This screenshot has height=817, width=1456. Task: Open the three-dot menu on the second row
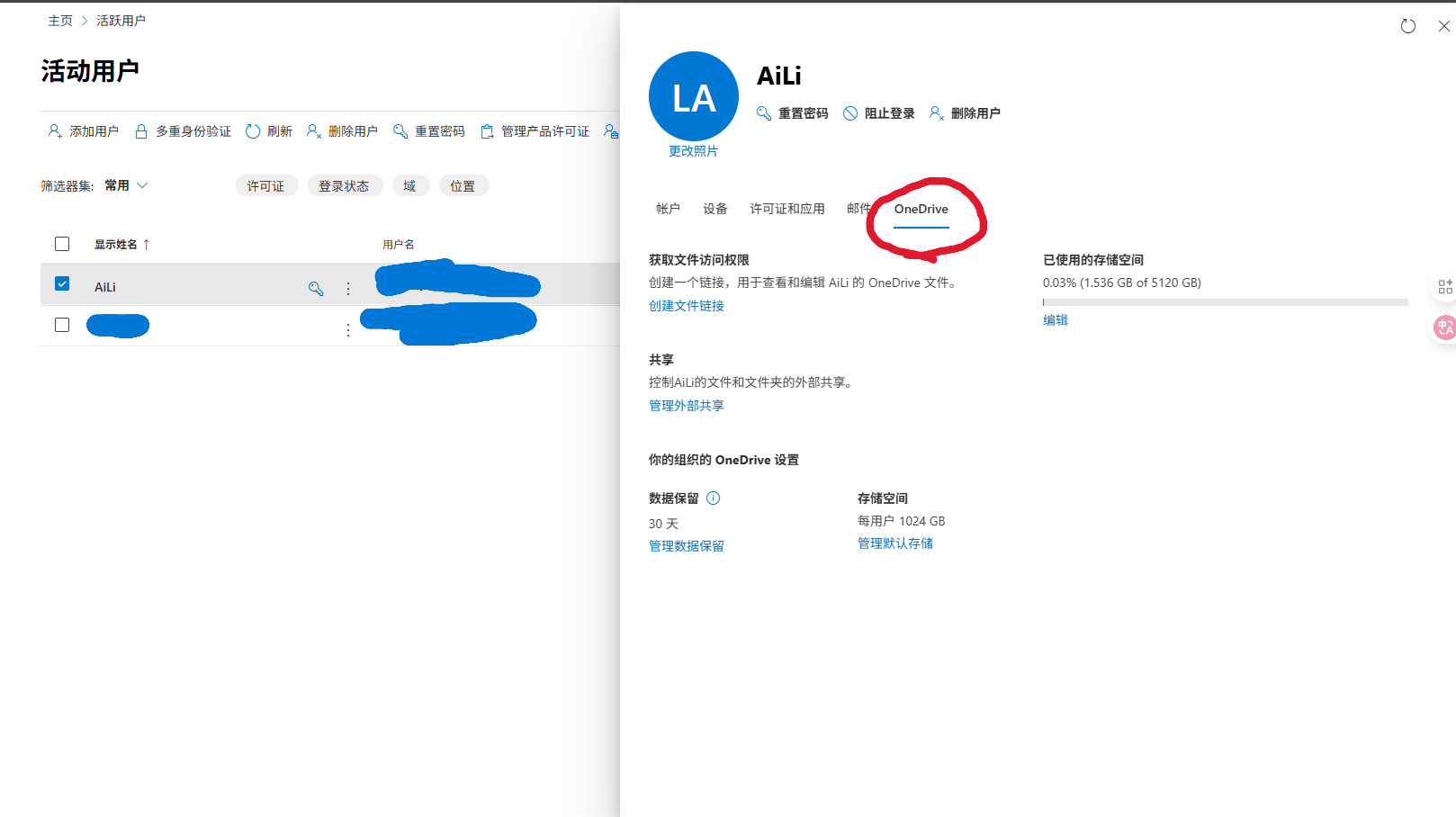point(348,329)
